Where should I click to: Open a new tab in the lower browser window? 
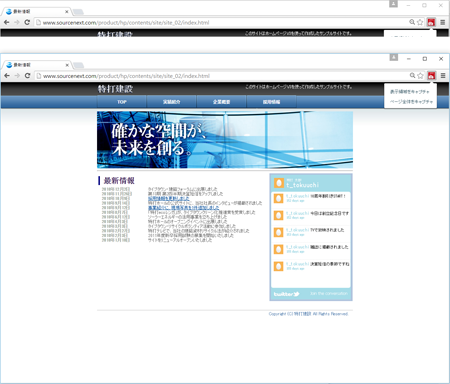tap(78, 65)
